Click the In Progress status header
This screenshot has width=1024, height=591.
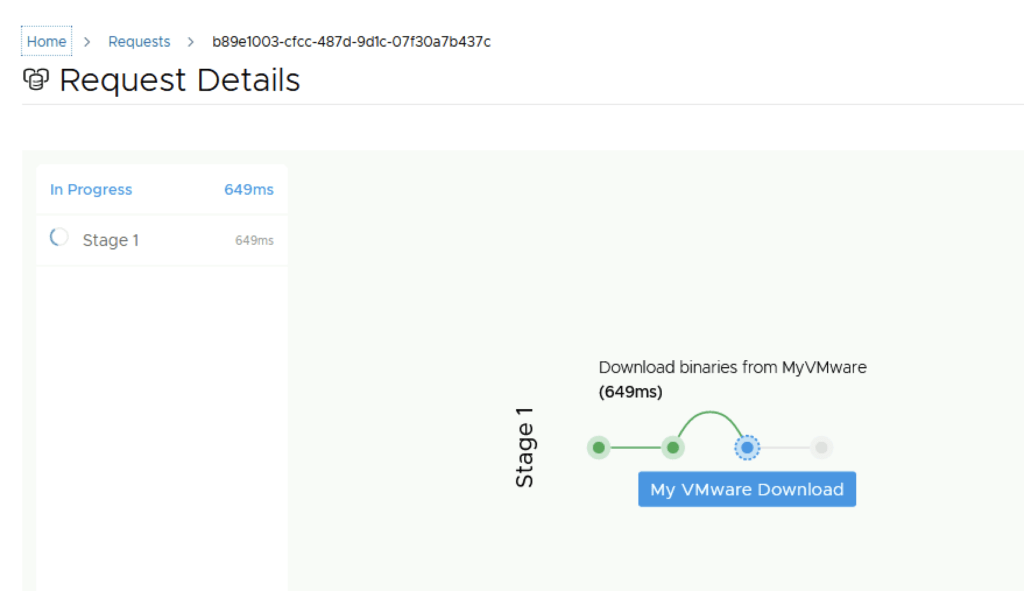(x=91, y=189)
